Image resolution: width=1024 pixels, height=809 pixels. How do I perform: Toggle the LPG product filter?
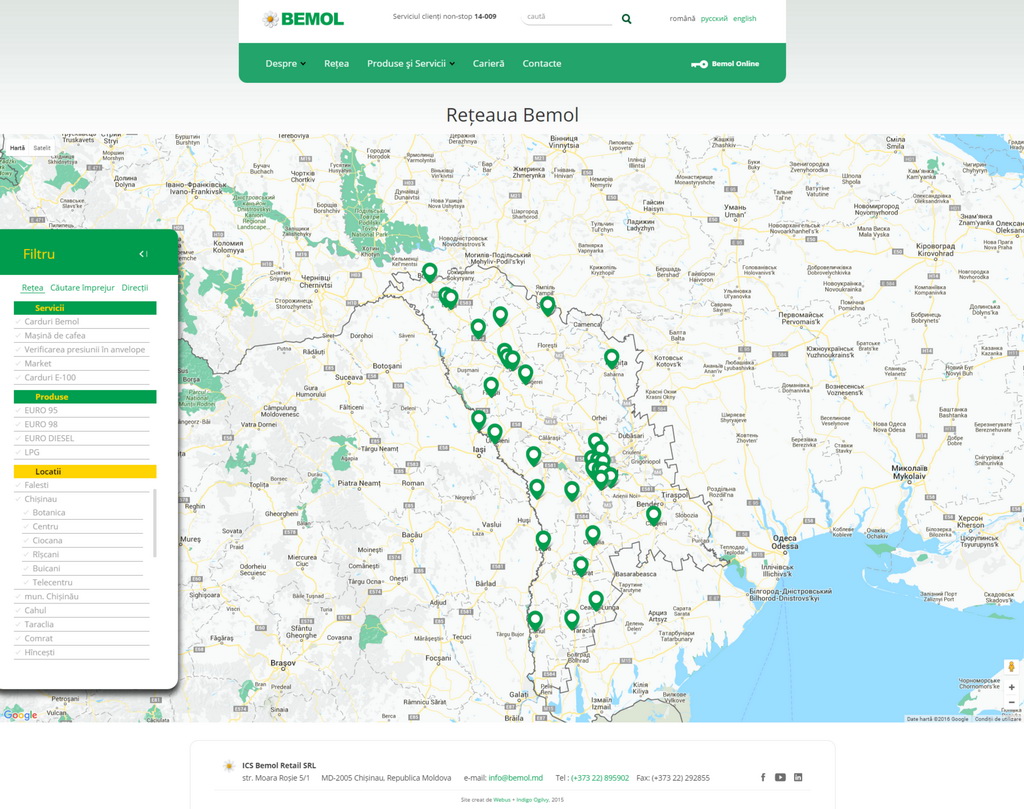click(x=32, y=452)
